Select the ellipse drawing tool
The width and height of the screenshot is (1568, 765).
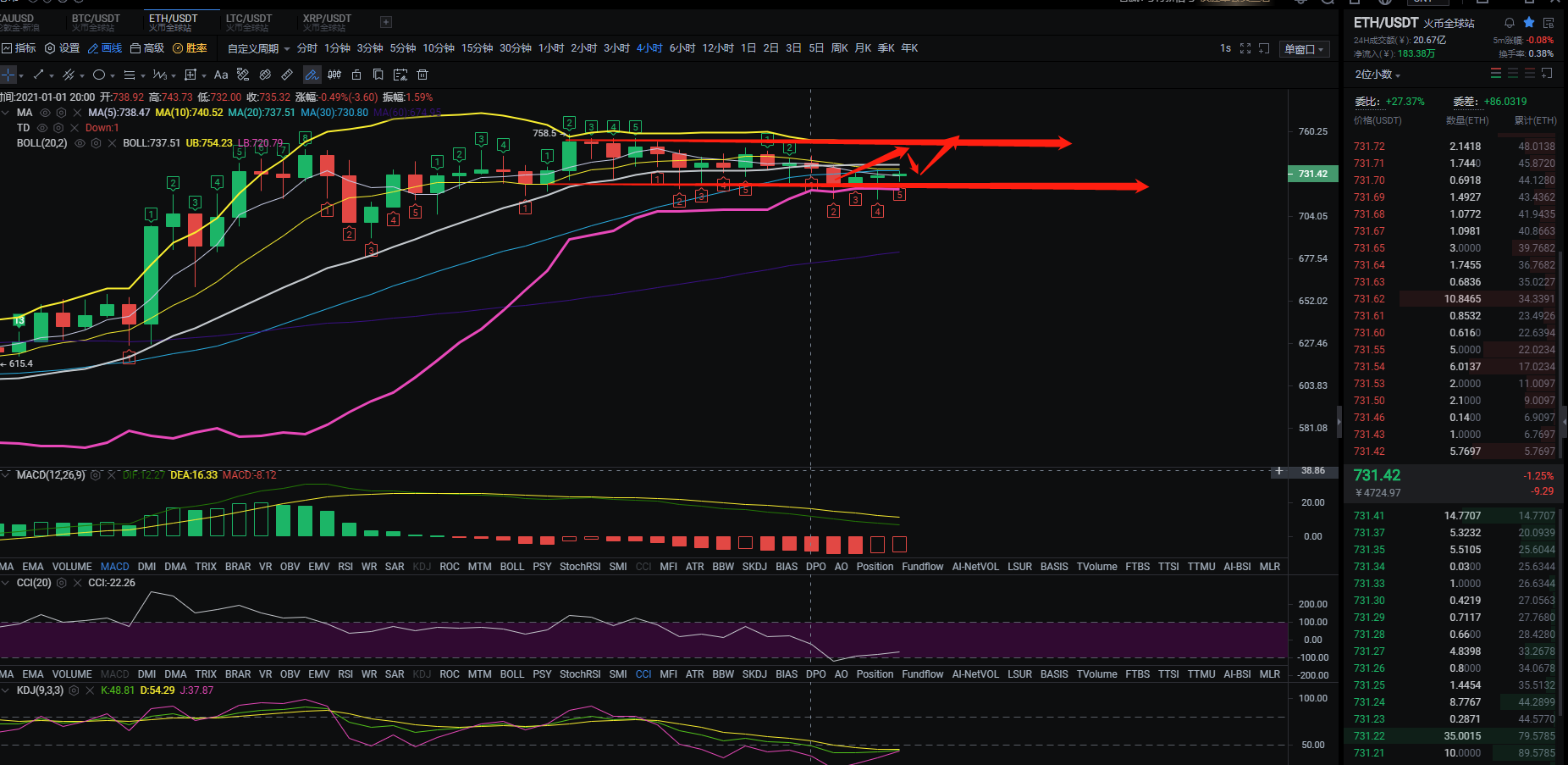click(99, 75)
